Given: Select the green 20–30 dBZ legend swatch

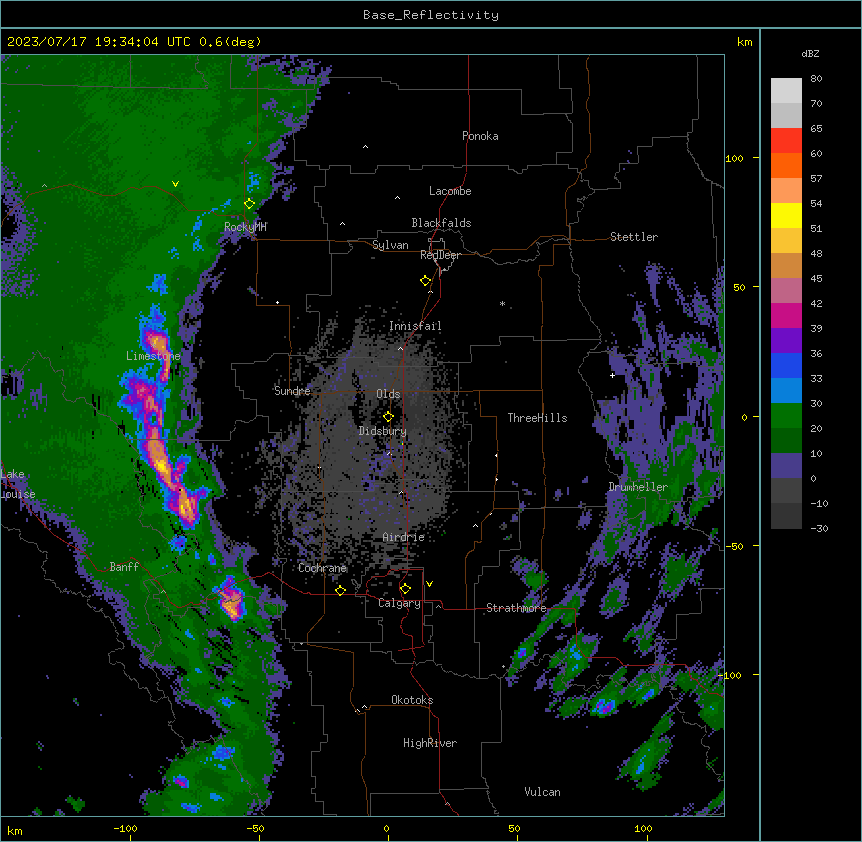Looking at the screenshot, I should point(786,416).
